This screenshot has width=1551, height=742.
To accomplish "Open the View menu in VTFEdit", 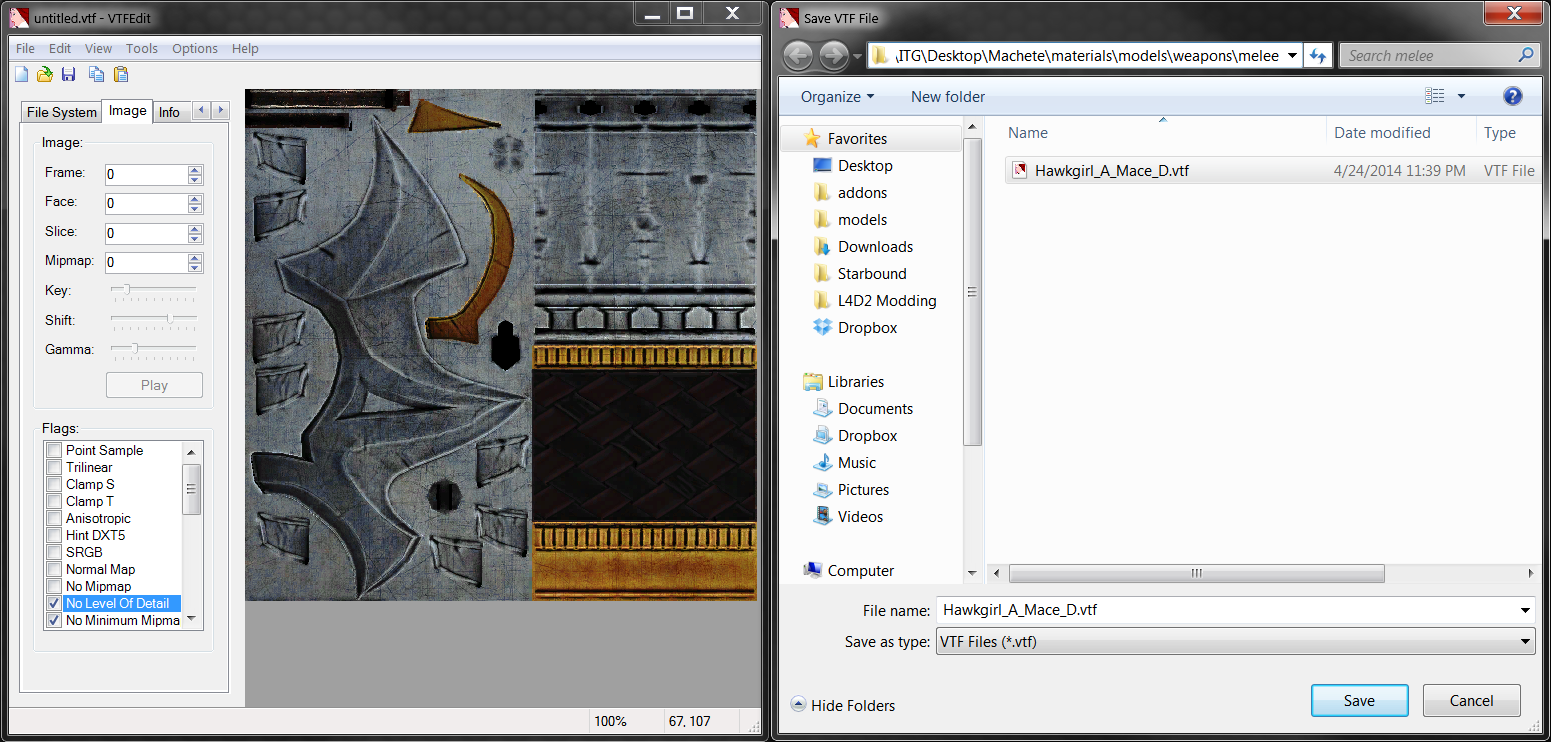I will coord(98,48).
